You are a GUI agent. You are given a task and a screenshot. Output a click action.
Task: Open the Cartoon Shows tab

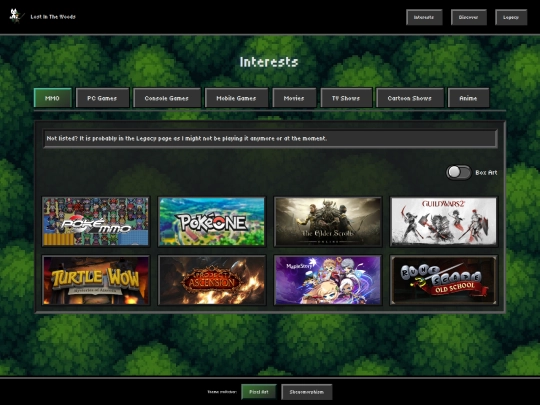coord(410,98)
